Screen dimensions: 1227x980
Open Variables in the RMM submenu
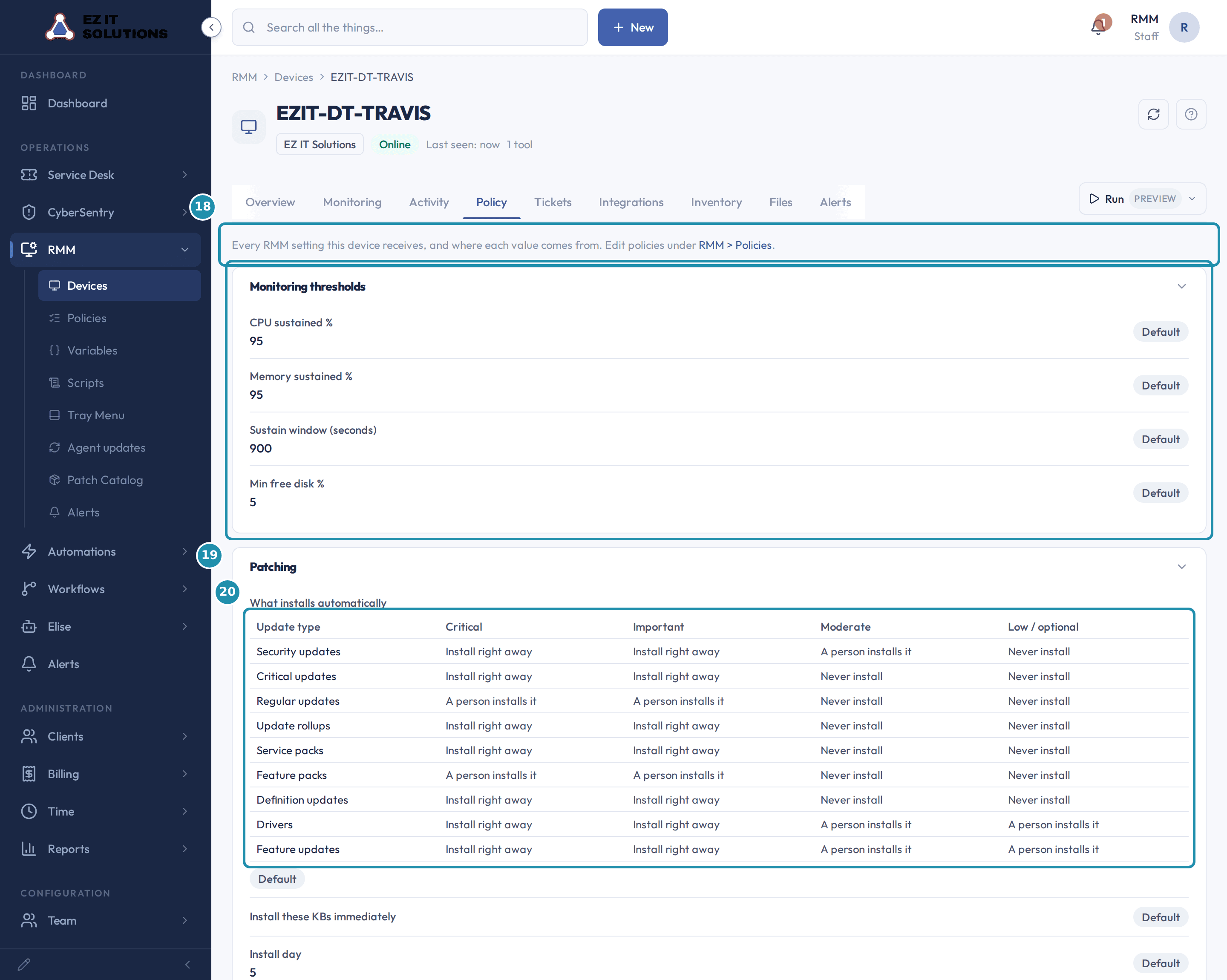tap(120, 351)
